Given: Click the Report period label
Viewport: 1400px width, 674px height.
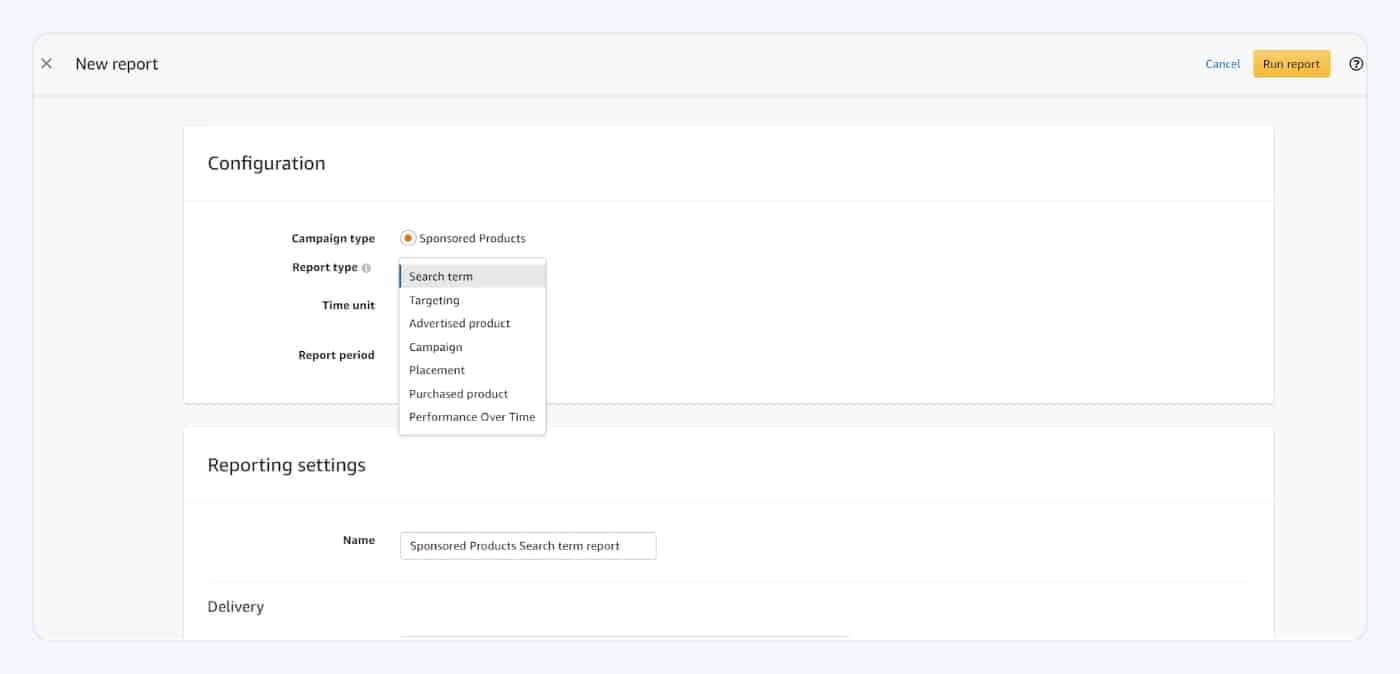Looking at the screenshot, I should 336,355.
